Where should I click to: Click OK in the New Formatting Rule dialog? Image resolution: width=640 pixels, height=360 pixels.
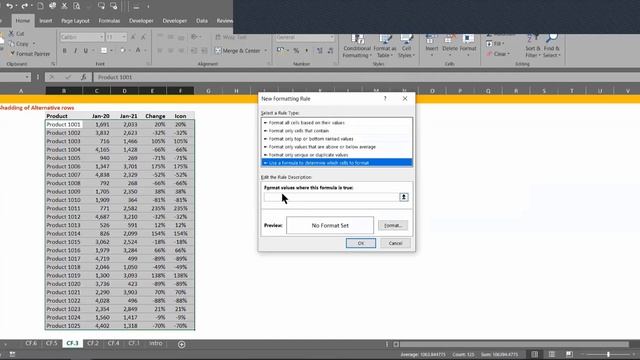pos(361,243)
